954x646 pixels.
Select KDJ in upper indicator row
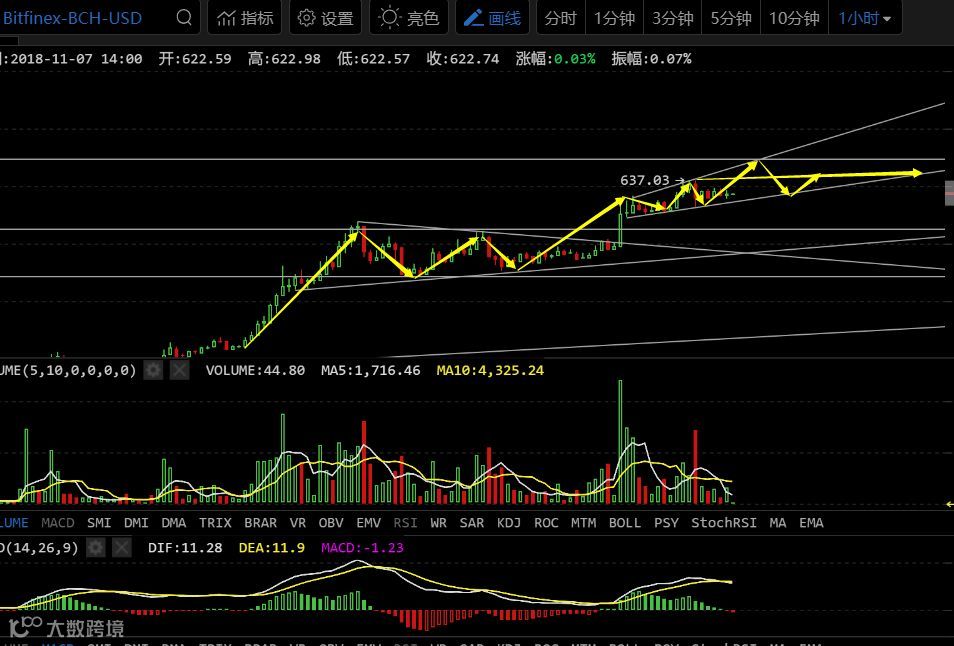point(509,523)
